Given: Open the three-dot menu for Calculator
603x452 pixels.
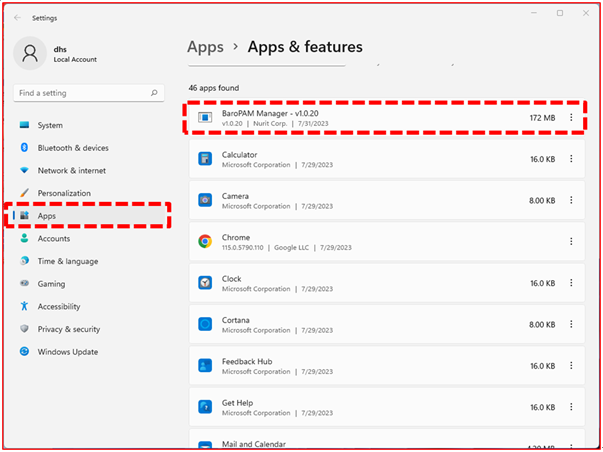Looking at the screenshot, I should 571,158.
